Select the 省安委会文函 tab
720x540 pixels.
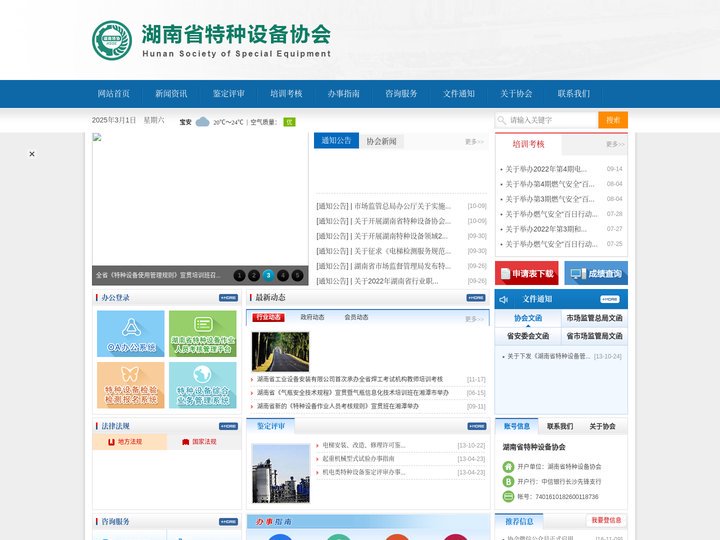pos(528,336)
